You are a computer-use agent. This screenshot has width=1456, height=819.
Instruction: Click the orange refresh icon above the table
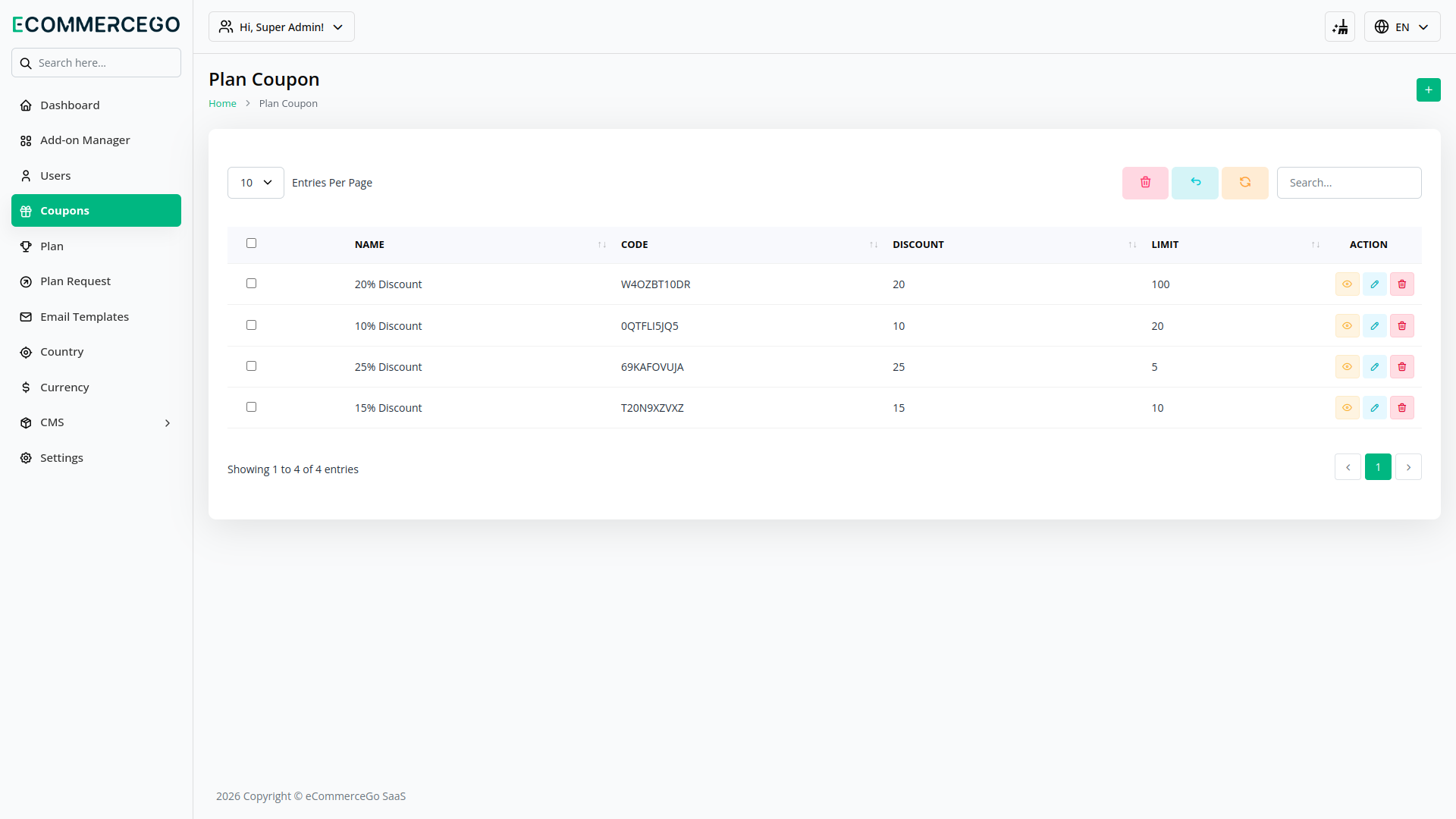(x=1244, y=183)
